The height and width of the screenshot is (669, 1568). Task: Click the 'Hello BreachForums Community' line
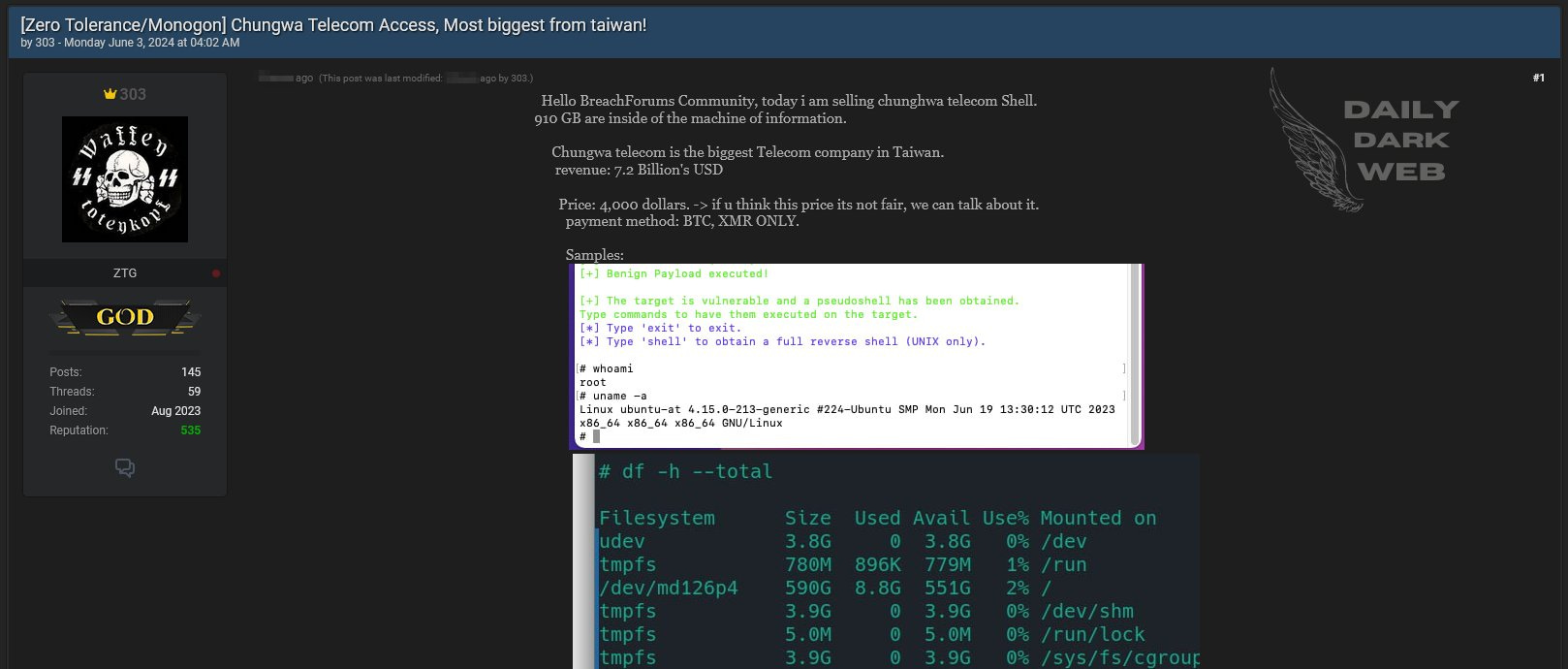click(x=789, y=101)
